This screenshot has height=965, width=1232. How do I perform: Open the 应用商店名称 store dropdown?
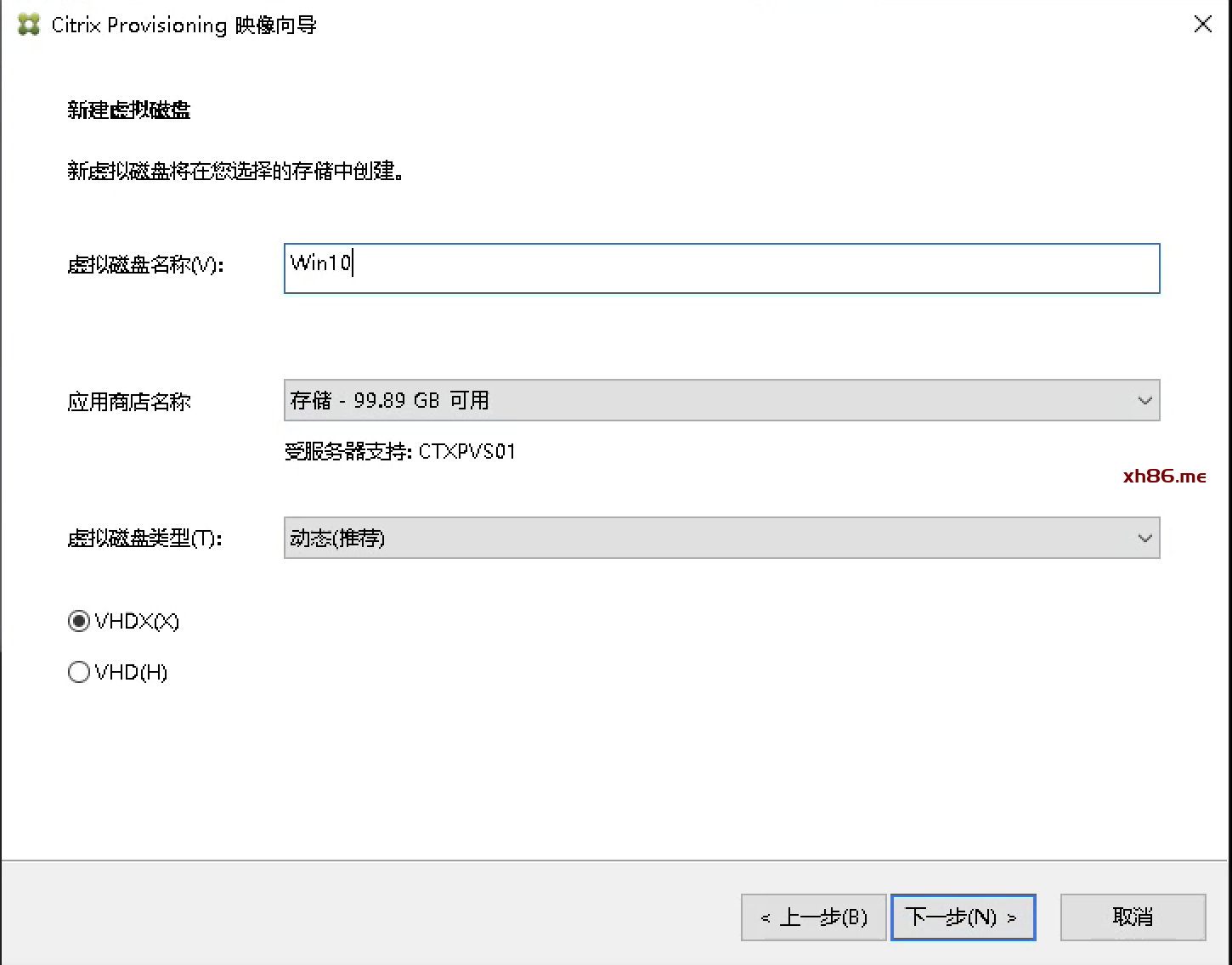coord(721,400)
